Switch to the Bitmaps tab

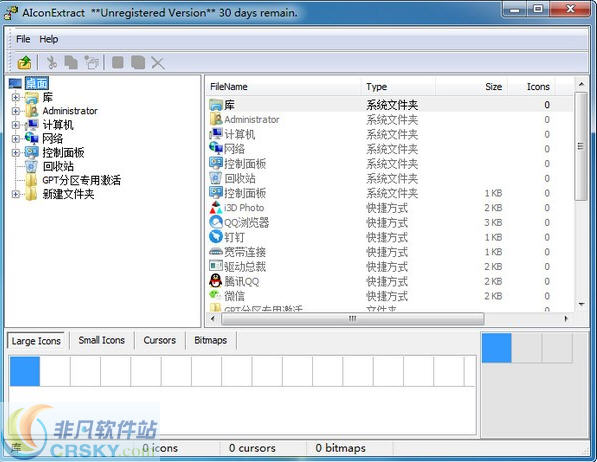(x=211, y=340)
